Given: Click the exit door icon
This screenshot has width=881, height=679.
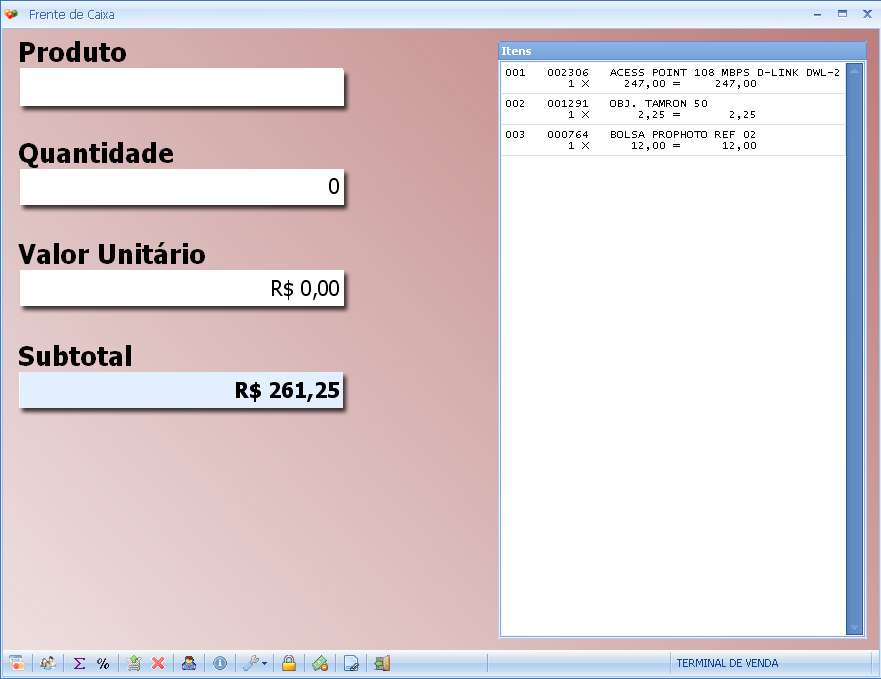Looking at the screenshot, I should click(x=382, y=663).
